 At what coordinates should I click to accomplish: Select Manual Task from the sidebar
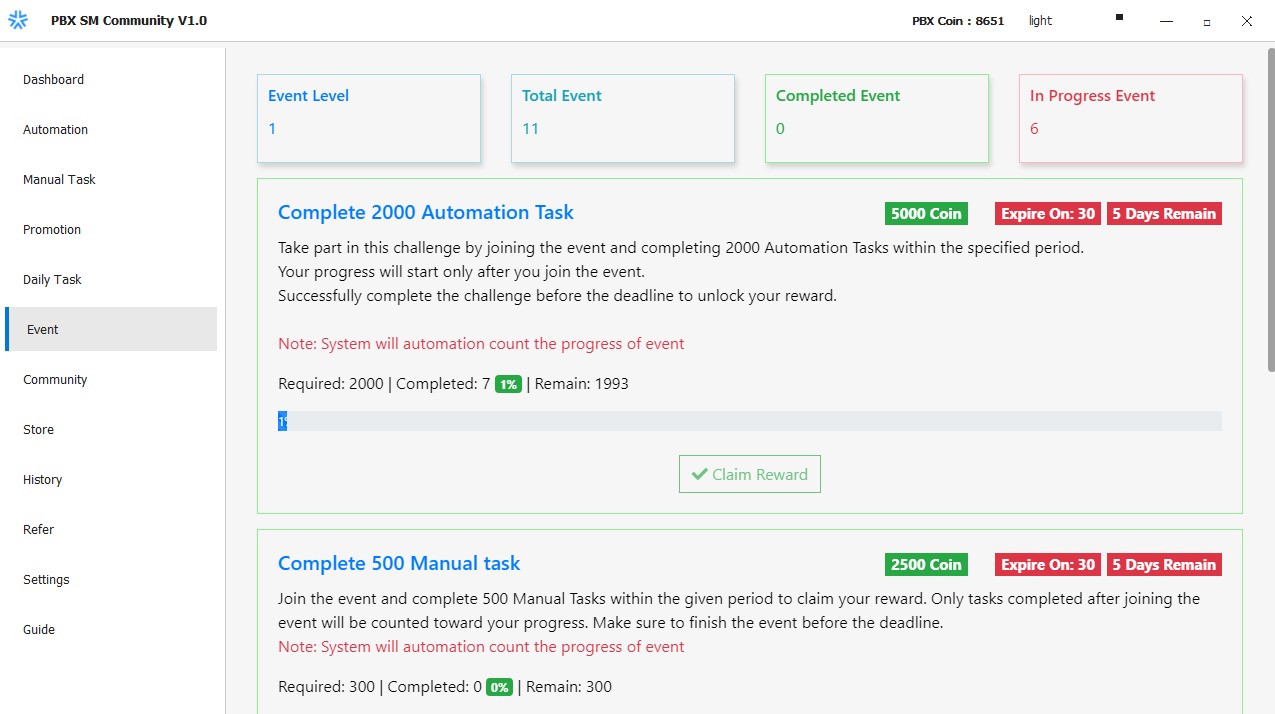(x=60, y=180)
